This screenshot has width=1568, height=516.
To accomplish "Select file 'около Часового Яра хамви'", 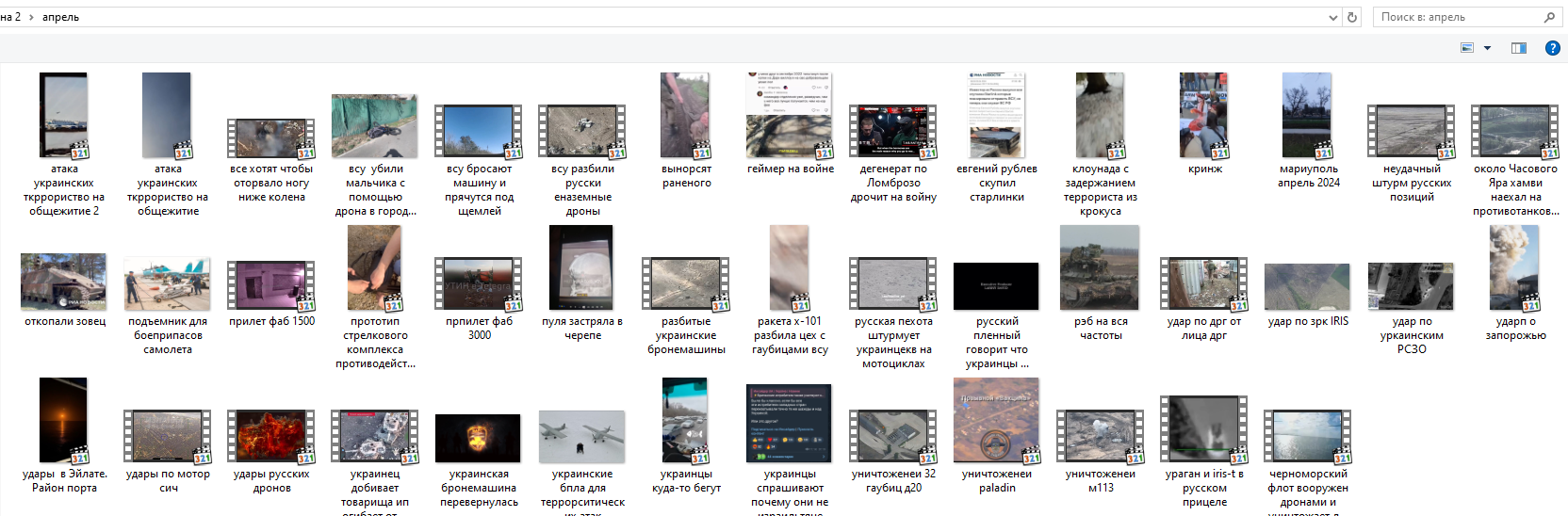I will 1515,160.
